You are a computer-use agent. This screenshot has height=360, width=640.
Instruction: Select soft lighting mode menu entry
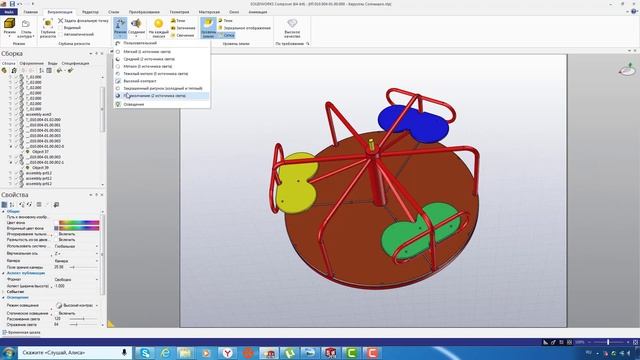click(x=162, y=52)
